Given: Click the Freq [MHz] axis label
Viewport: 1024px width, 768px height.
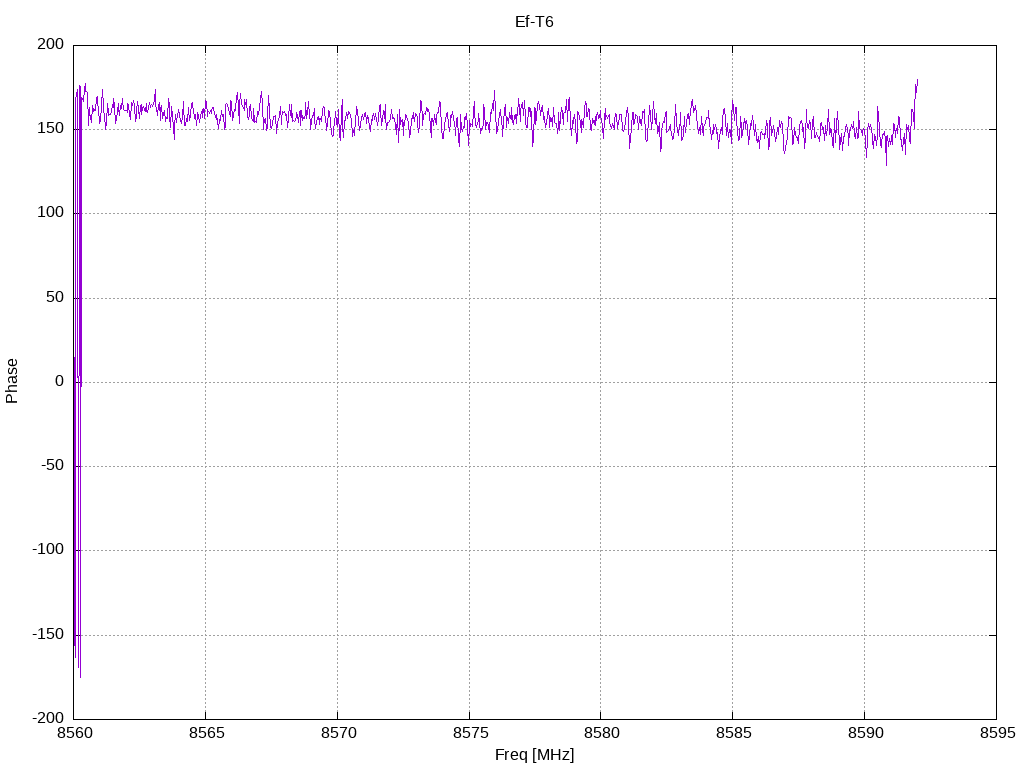Looking at the screenshot, I should coord(534,755).
